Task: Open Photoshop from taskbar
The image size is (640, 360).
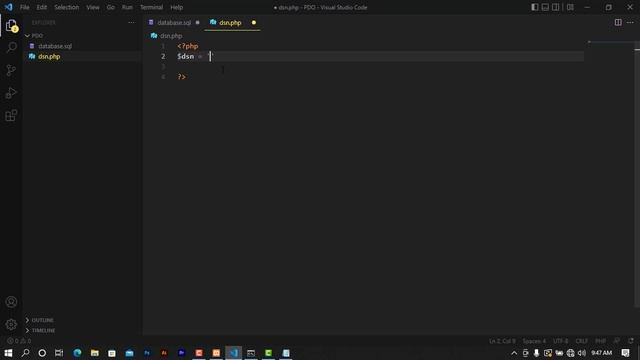Action: click(147, 353)
